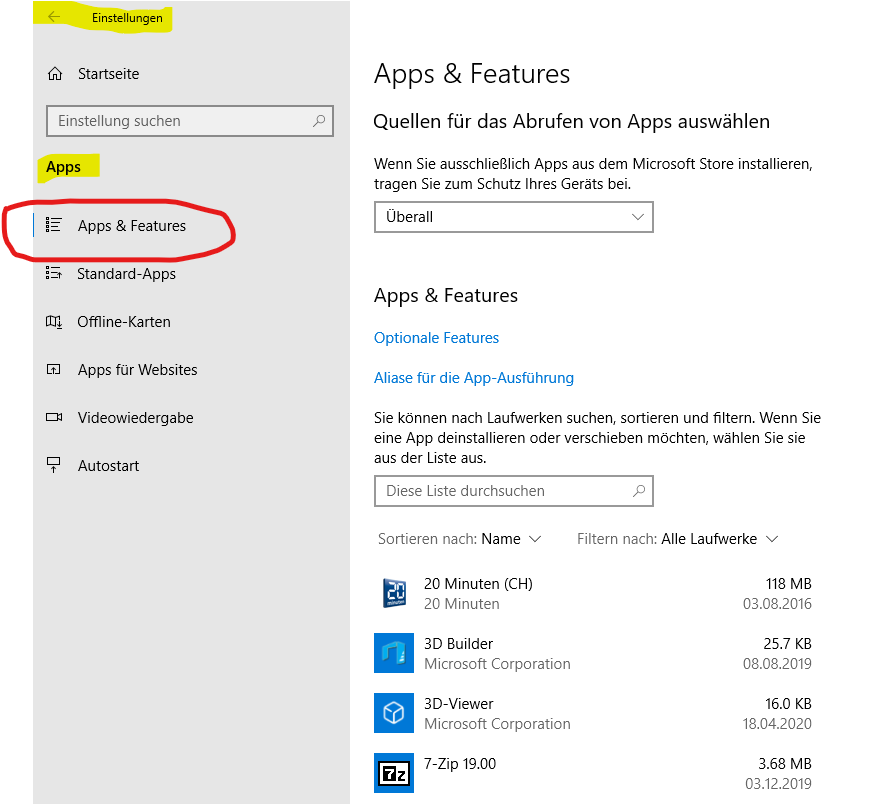Open the Überall app sources dropdown
Screen dimensions: 879x804
click(x=513, y=216)
